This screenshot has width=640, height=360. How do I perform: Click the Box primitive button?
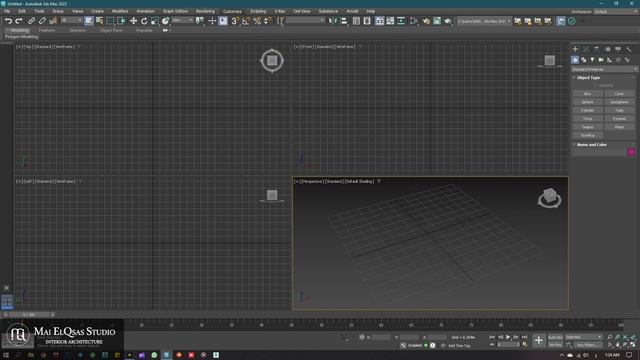[587, 94]
